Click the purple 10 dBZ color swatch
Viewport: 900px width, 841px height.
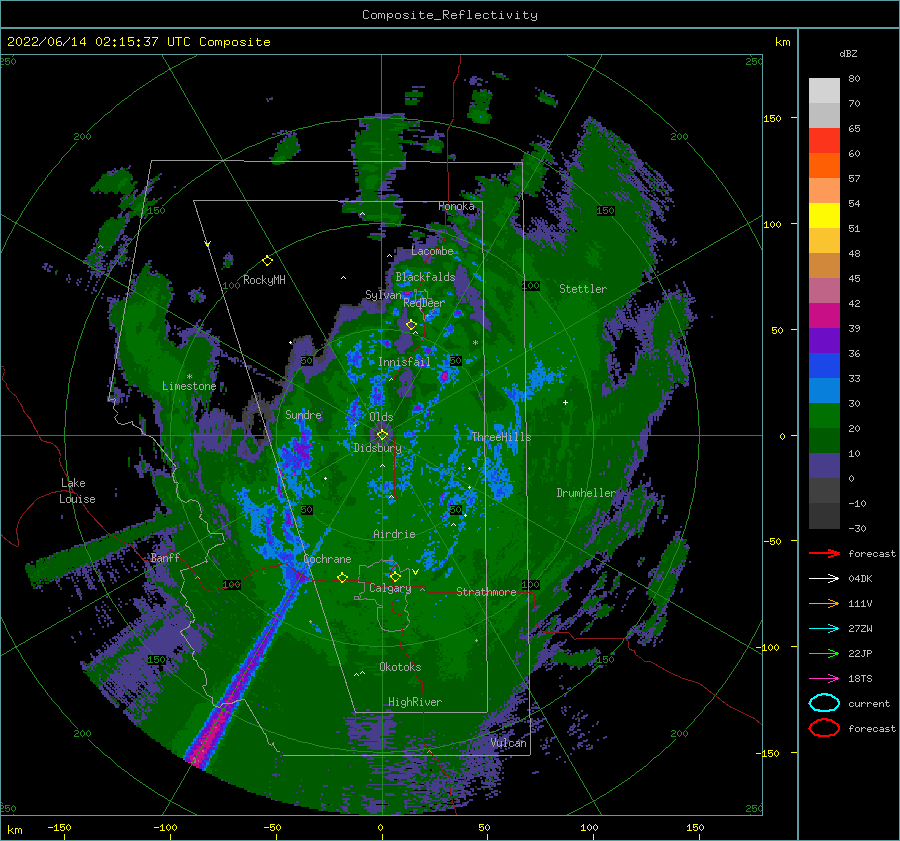point(824,465)
